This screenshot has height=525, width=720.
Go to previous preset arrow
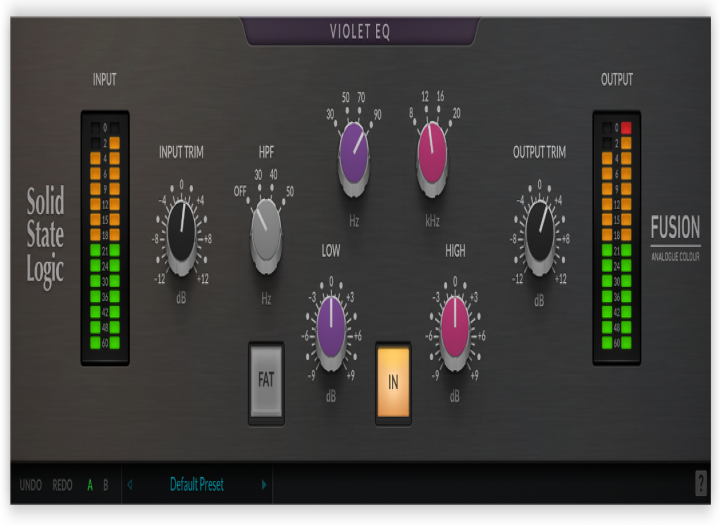[x=130, y=485]
